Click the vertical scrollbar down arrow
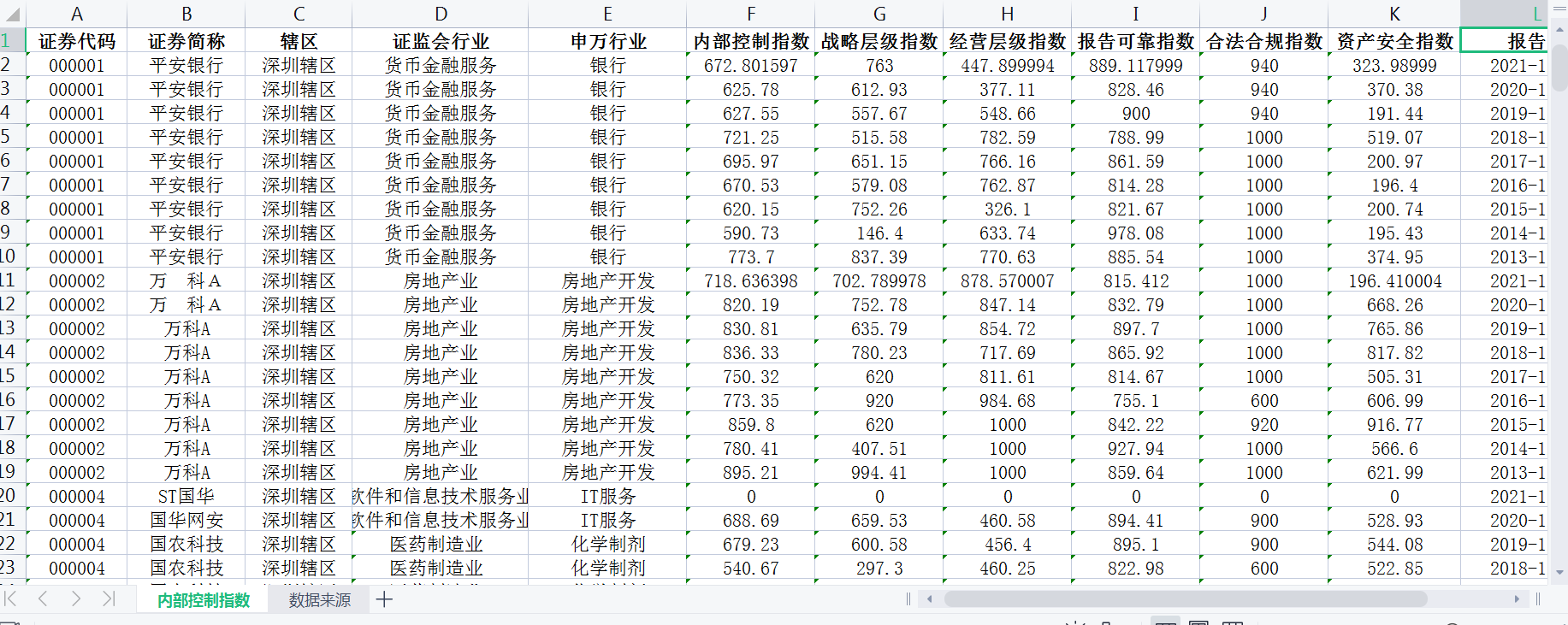Screen dimensions: 1568x625 1559,573
